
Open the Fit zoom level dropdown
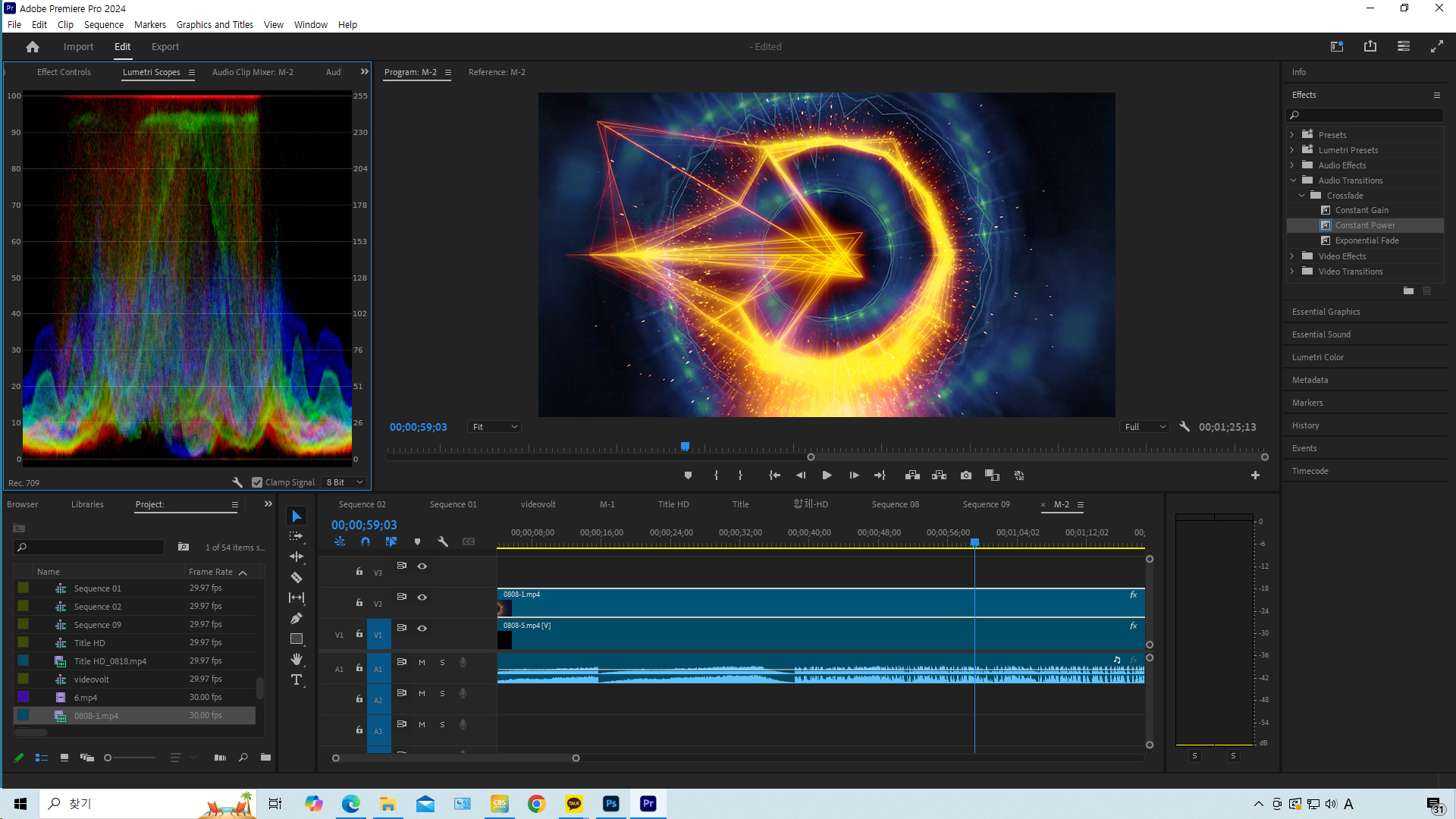click(x=494, y=427)
